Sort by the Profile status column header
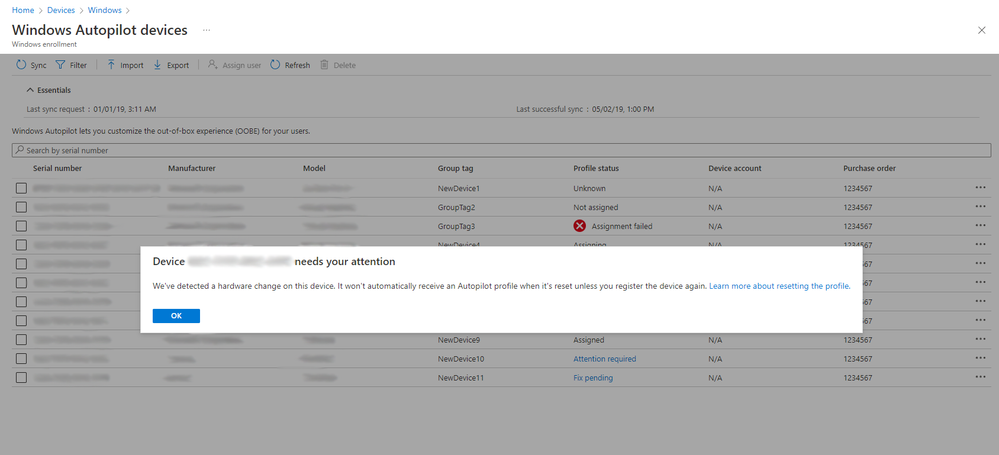The width and height of the screenshot is (999, 455). click(x=596, y=168)
